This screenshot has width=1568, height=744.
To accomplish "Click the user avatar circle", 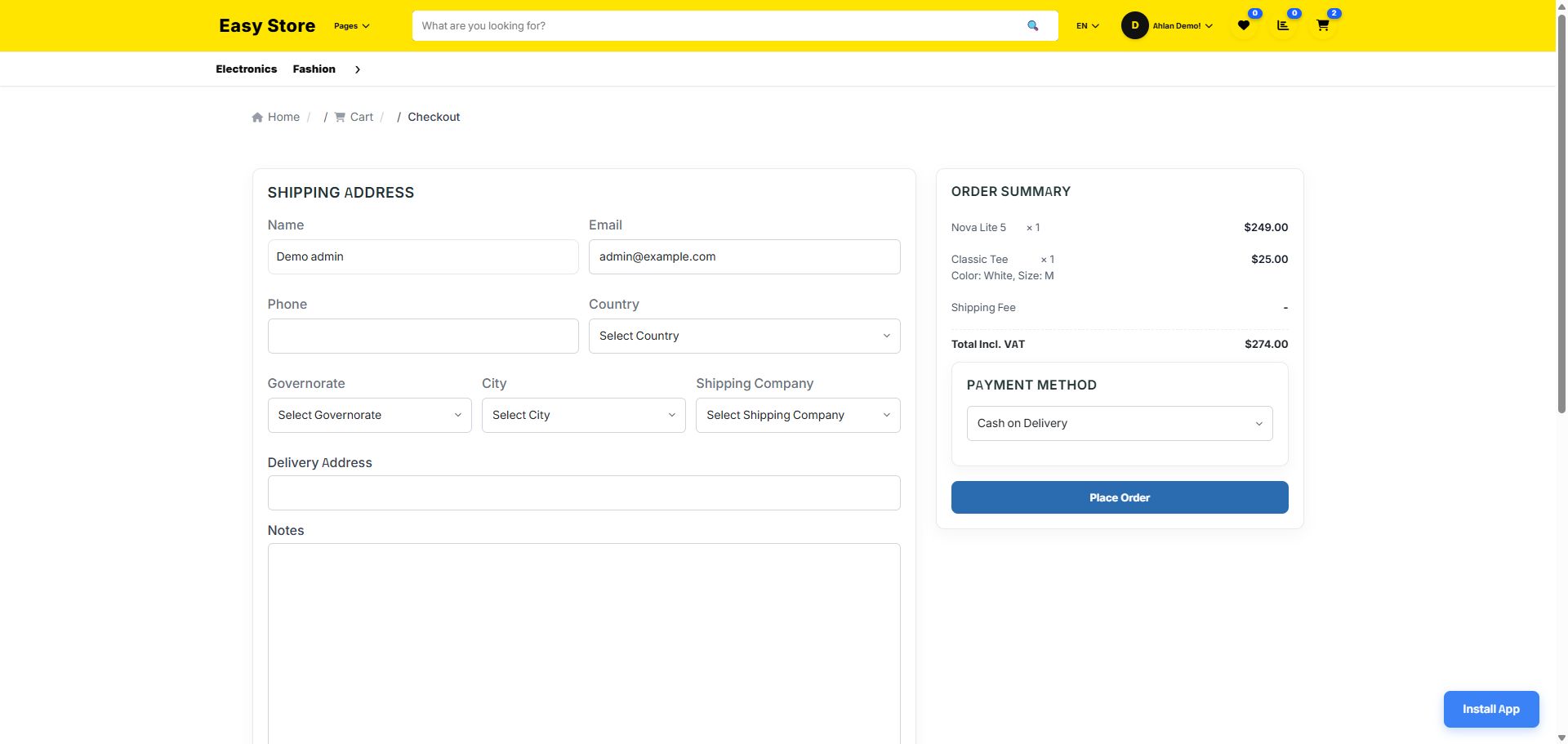I will pyautogui.click(x=1134, y=26).
